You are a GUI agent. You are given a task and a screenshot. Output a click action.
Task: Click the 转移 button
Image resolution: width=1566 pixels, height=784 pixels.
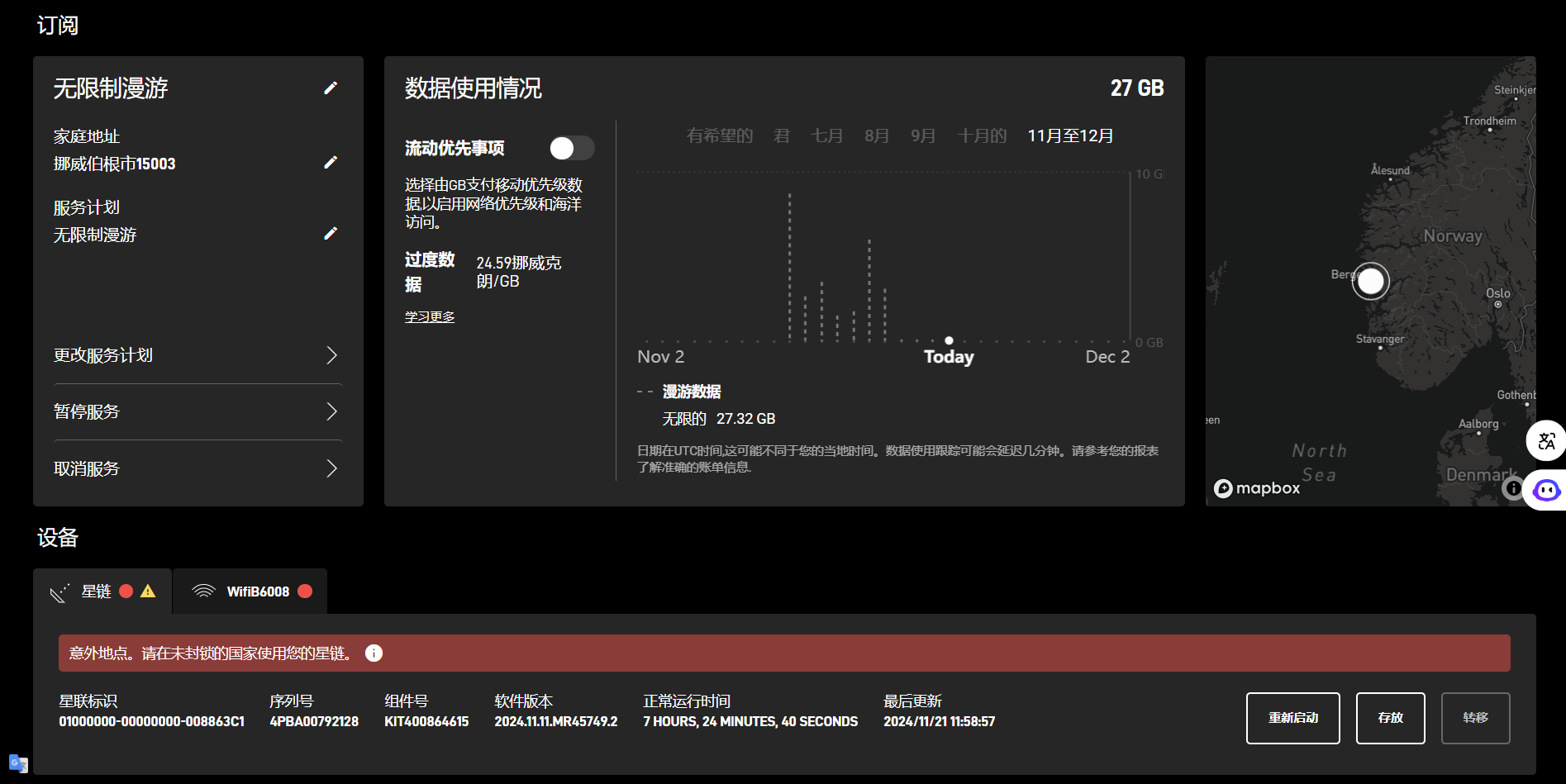coord(1476,718)
